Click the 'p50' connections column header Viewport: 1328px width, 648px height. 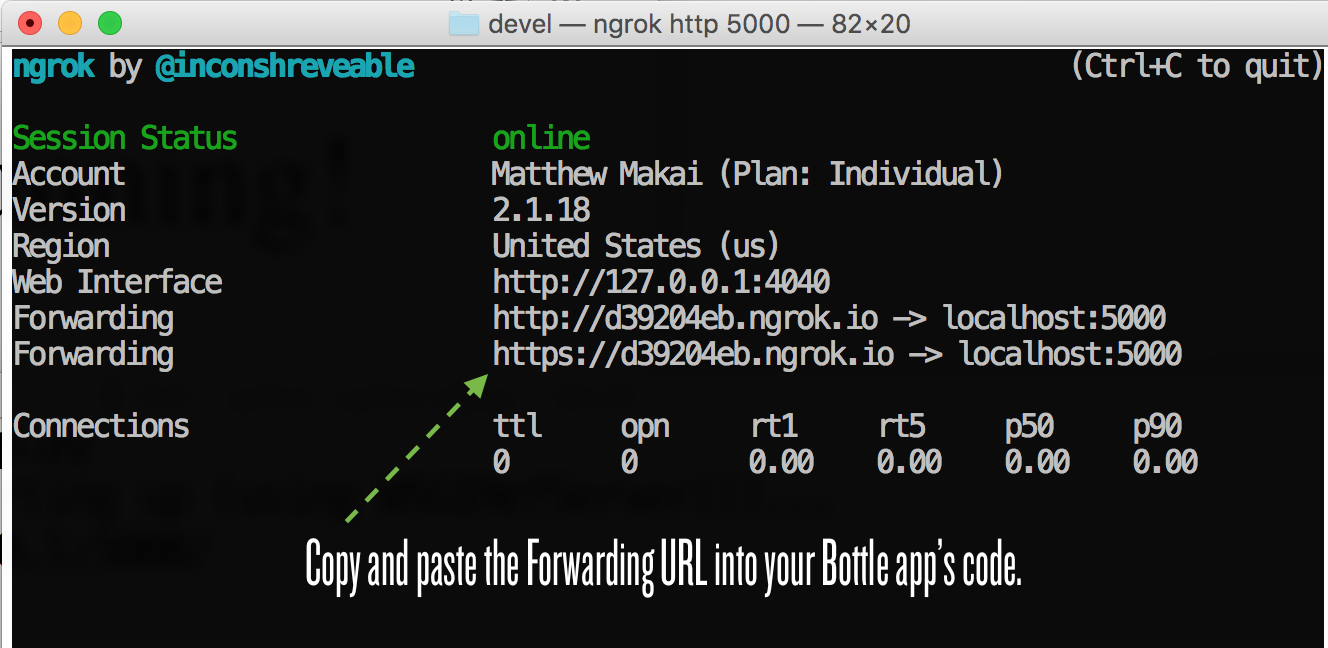(1030, 428)
